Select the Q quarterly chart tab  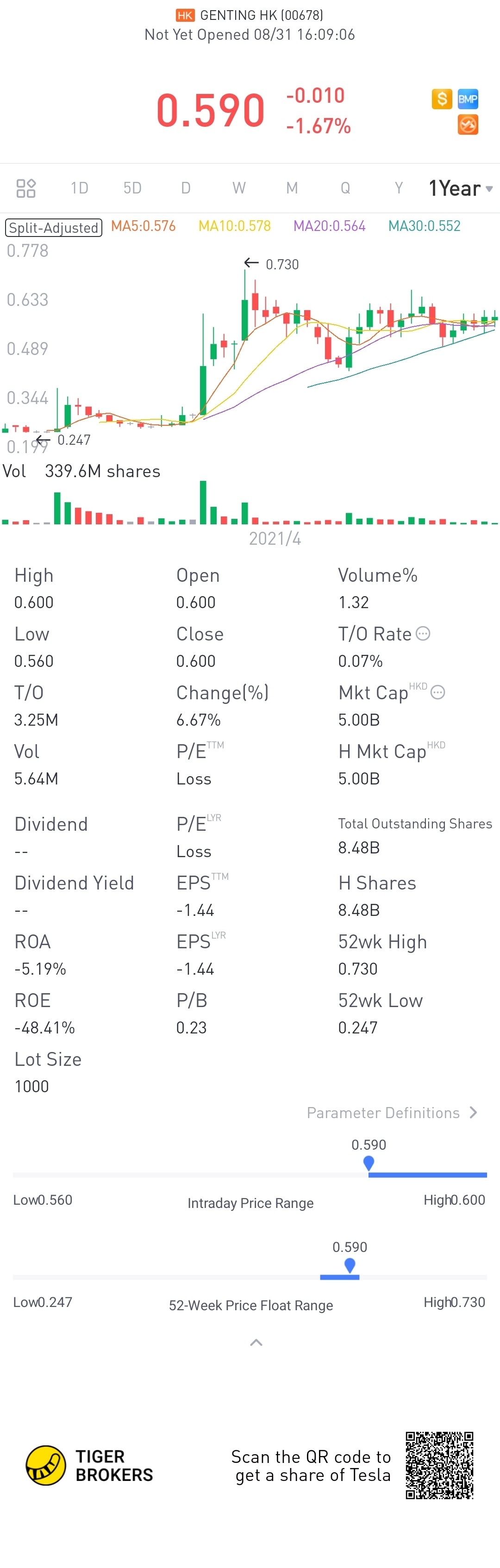pyautogui.click(x=345, y=188)
